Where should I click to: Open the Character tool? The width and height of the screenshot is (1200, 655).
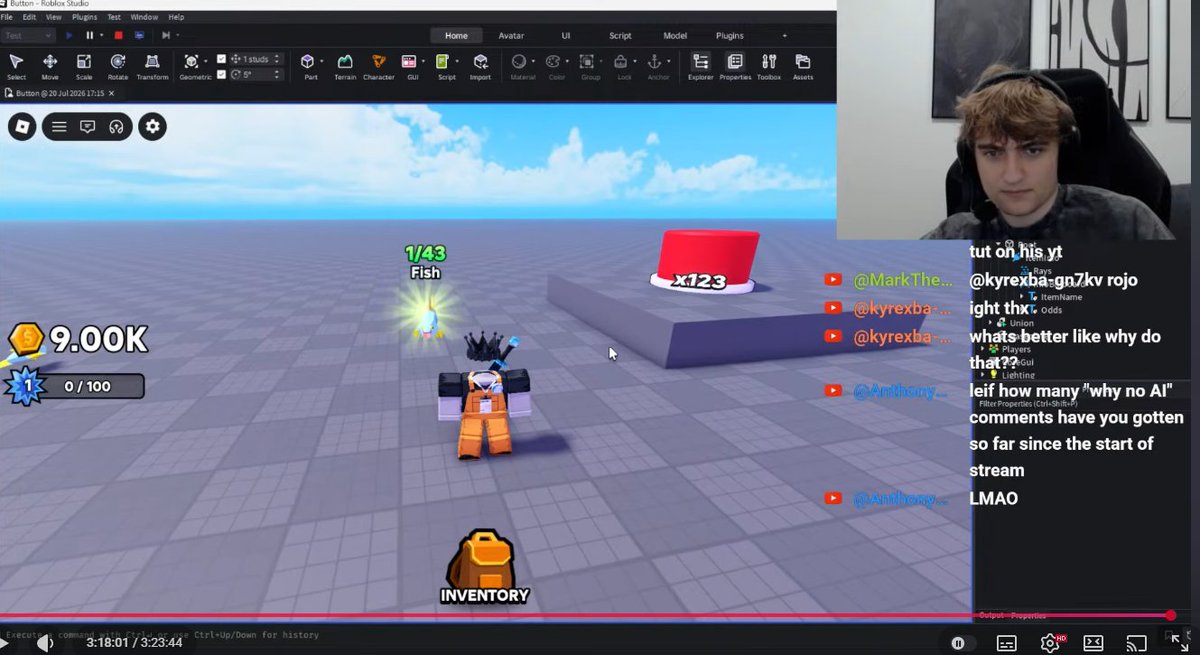[x=379, y=67]
